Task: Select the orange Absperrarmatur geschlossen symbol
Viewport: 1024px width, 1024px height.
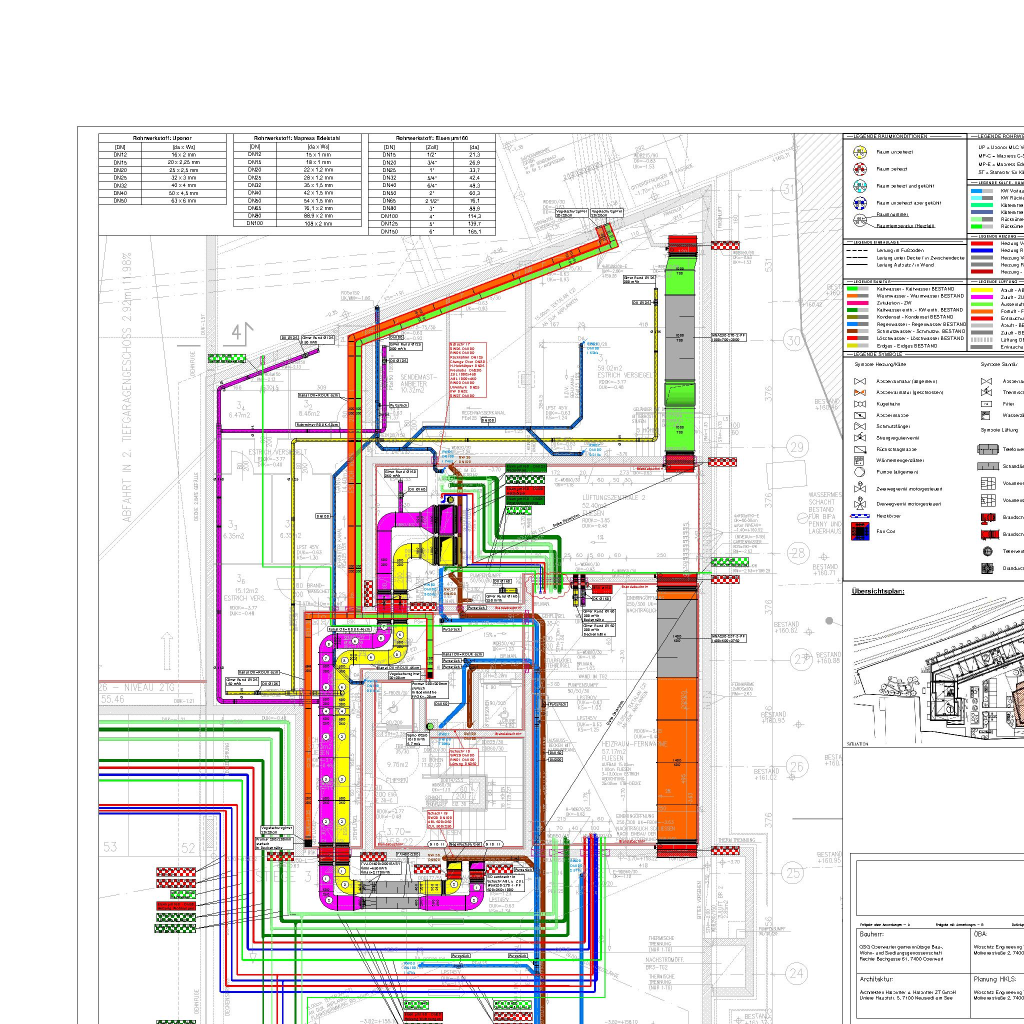Action: click(859, 392)
